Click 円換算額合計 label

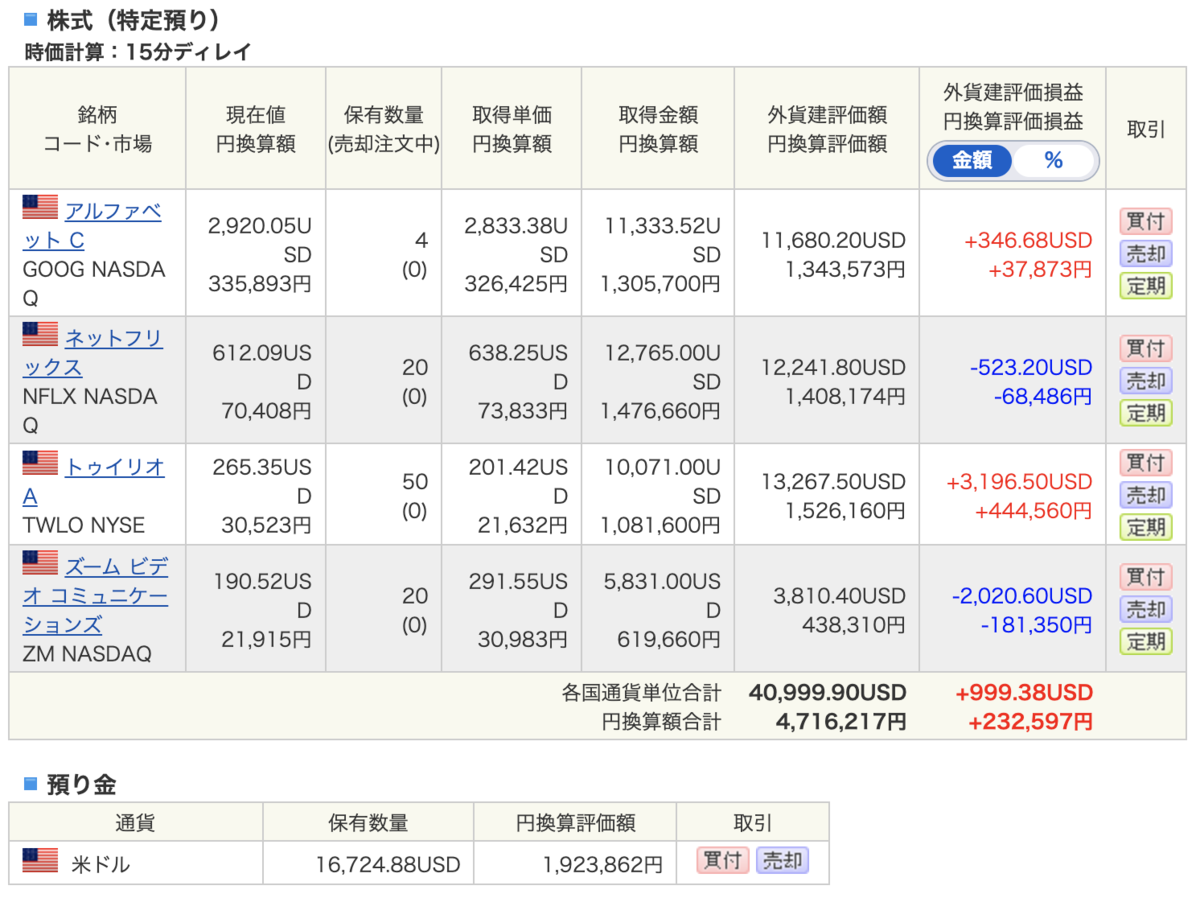661,721
